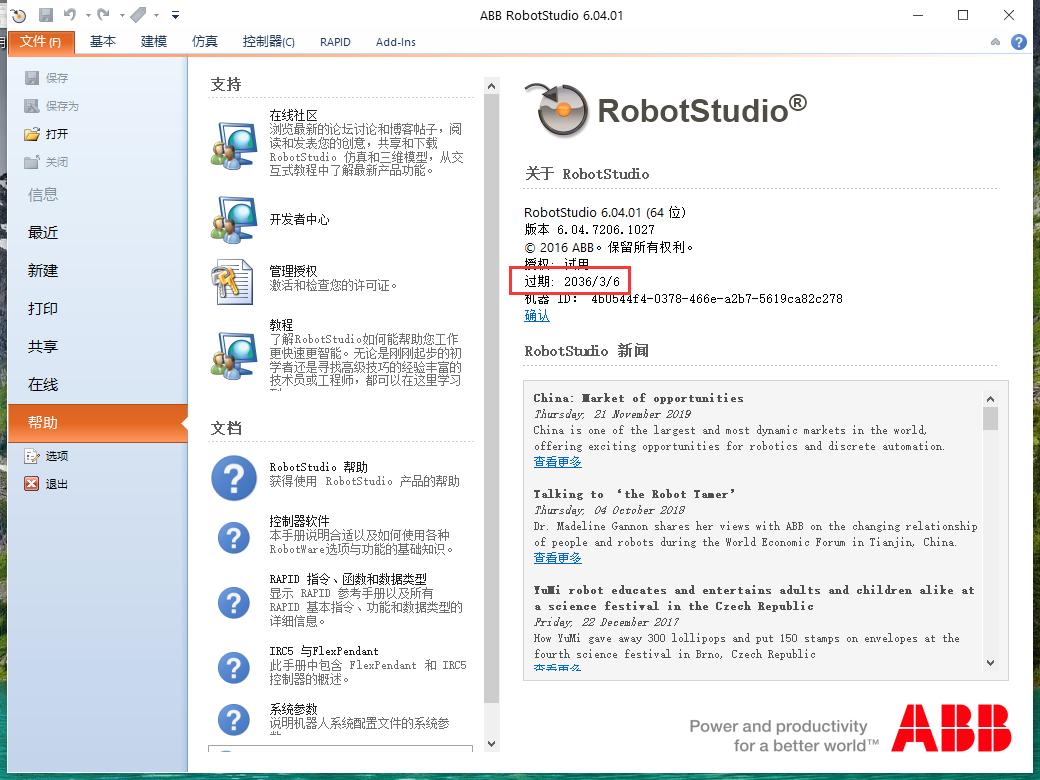1040x780 pixels.
Task: Click the up arrow of the support list scrollbar
Action: point(491,86)
